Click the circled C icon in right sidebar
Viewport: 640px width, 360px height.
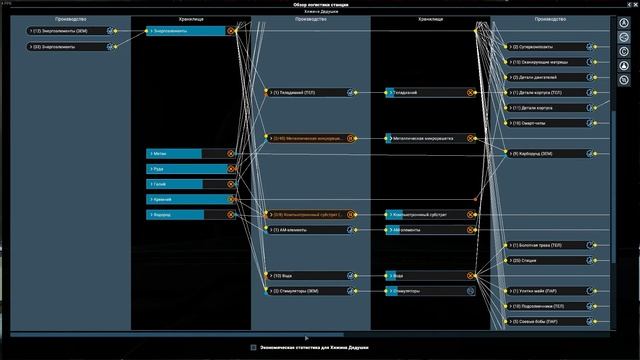tap(624, 51)
